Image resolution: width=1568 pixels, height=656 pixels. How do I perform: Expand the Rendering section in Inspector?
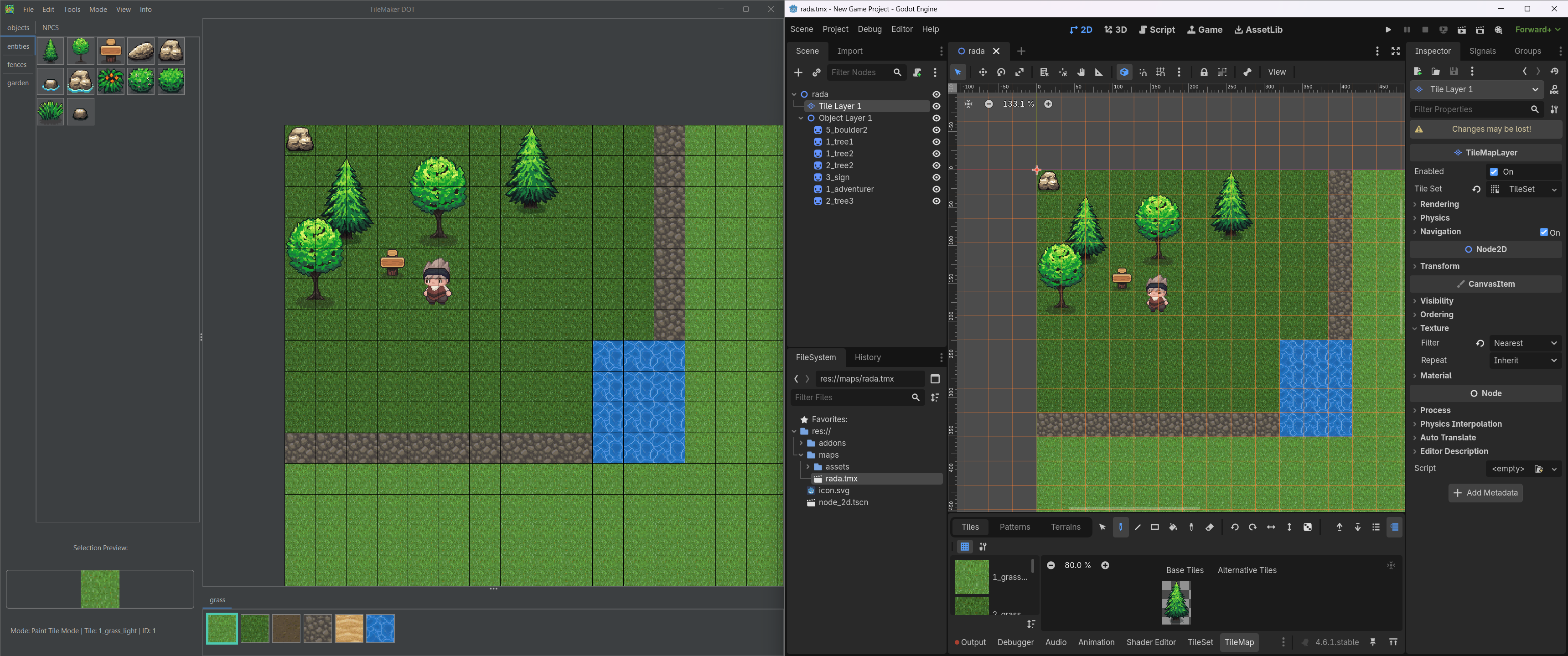click(x=1439, y=205)
